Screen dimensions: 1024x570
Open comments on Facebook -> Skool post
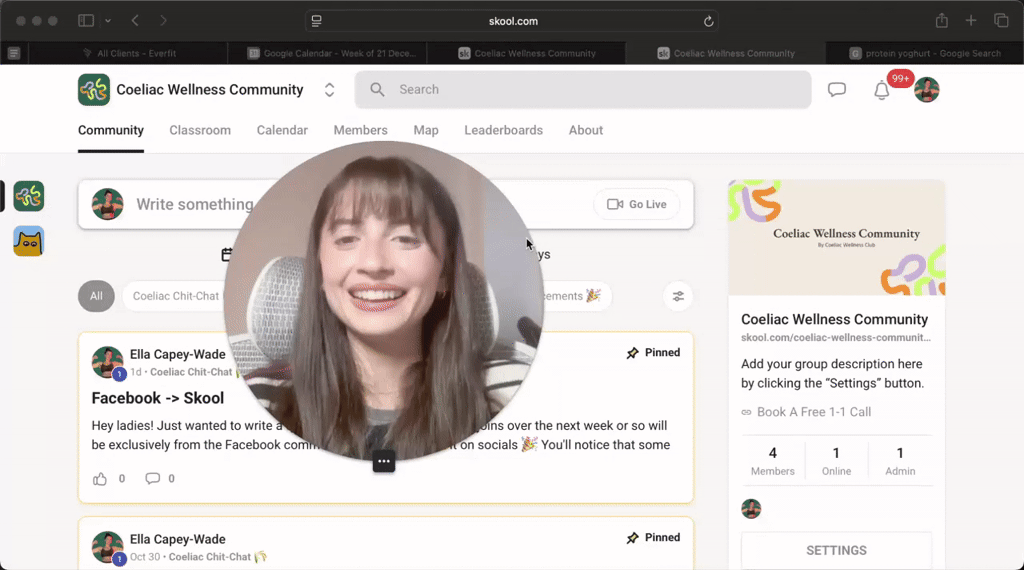[x=152, y=479]
